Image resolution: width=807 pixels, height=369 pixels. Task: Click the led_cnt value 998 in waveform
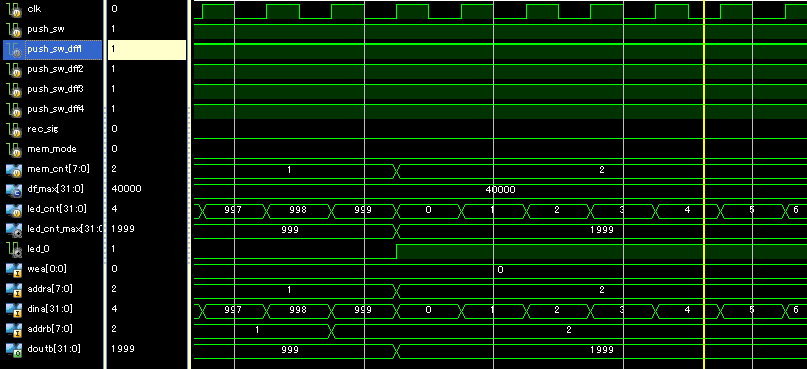(298, 210)
